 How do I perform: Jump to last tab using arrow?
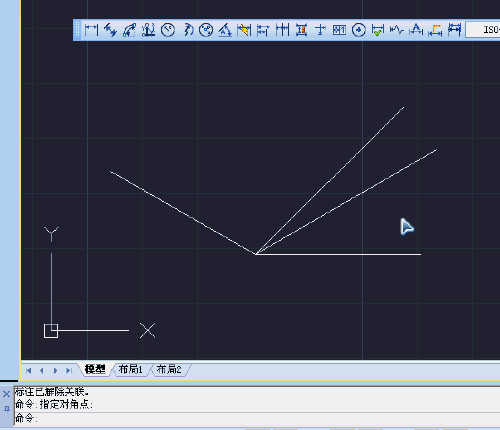(x=69, y=371)
